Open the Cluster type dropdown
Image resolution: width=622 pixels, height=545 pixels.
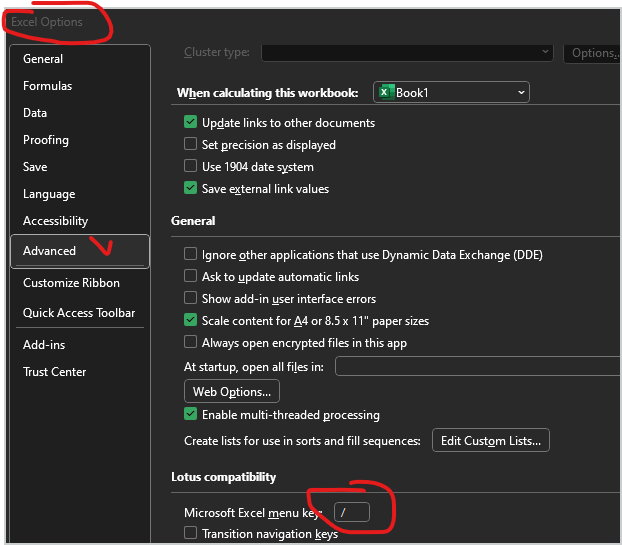[x=407, y=52]
